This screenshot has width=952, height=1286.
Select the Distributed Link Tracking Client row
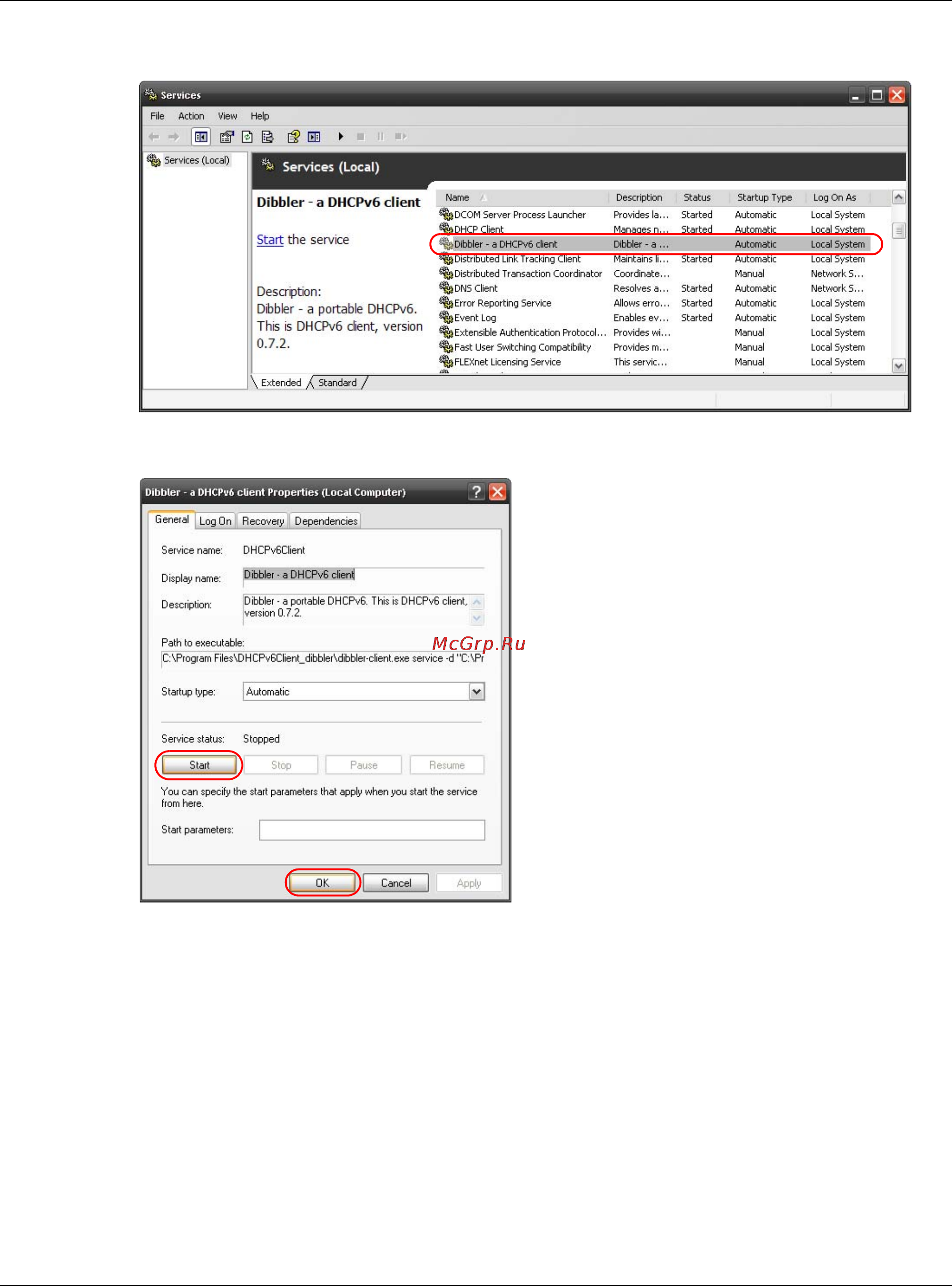pyautogui.click(x=655, y=259)
